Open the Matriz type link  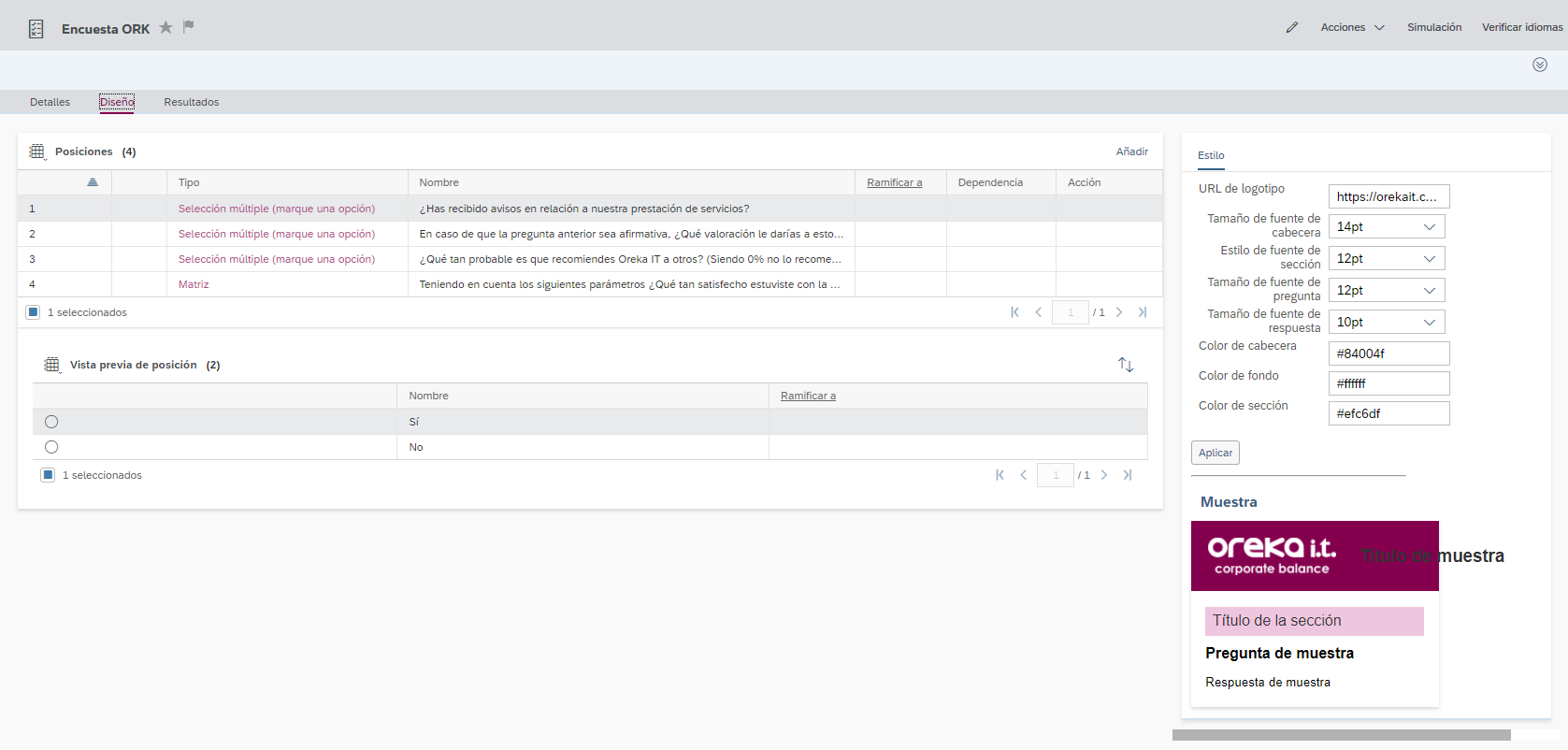pyautogui.click(x=194, y=284)
